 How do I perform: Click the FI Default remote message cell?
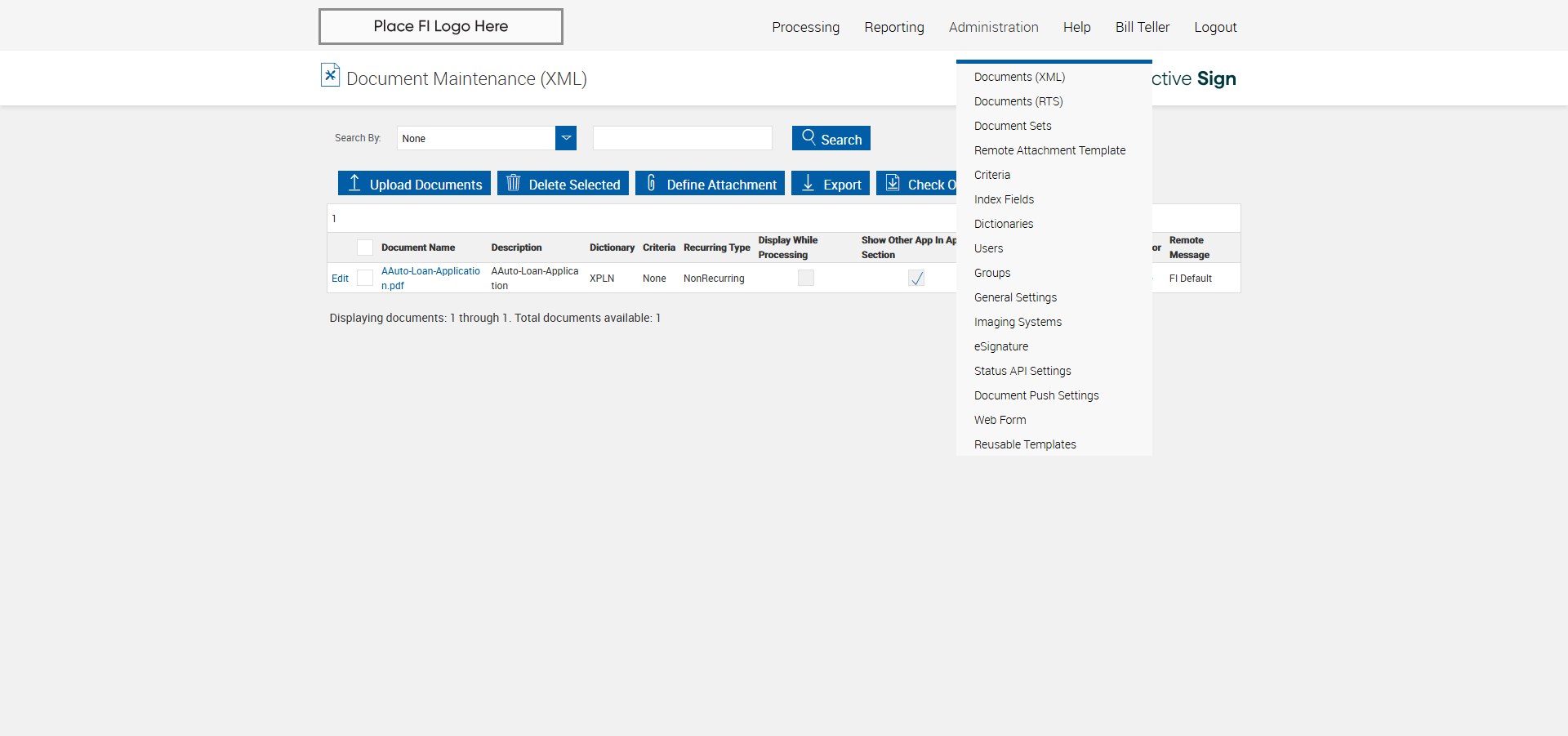1190,279
